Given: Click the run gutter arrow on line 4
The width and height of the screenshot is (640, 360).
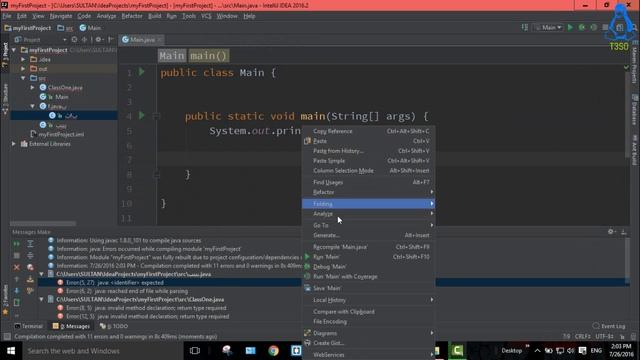Looking at the screenshot, I should click(x=142, y=116).
